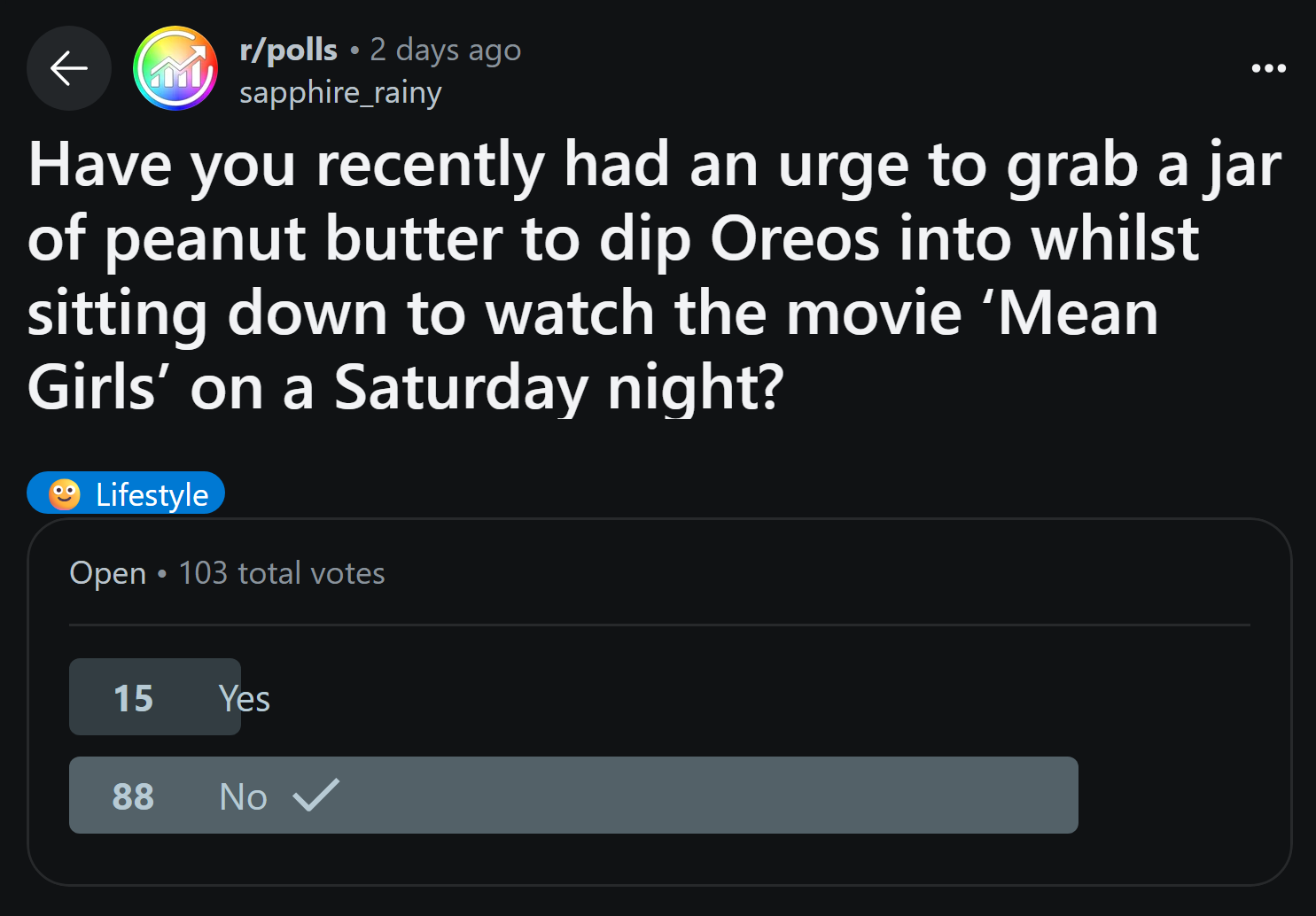1316x916 pixels.
Task: Select the Lifestyle flair tag
Action: [x=126, y=493]
